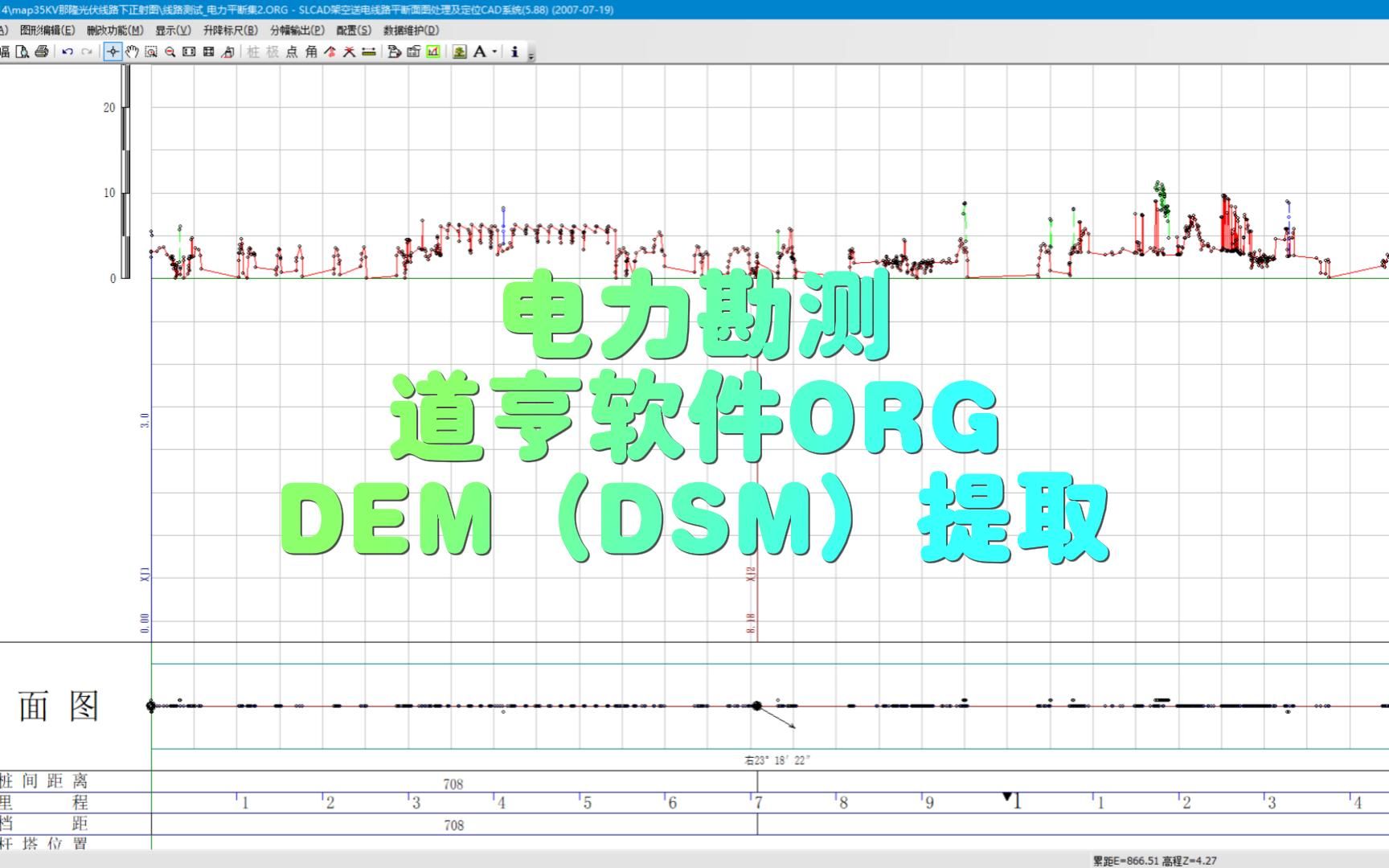The height and width of the screenshot is (868, 1389).
Task: Click mileage number 4 after number 3
Action: [x=1358, y=803]
